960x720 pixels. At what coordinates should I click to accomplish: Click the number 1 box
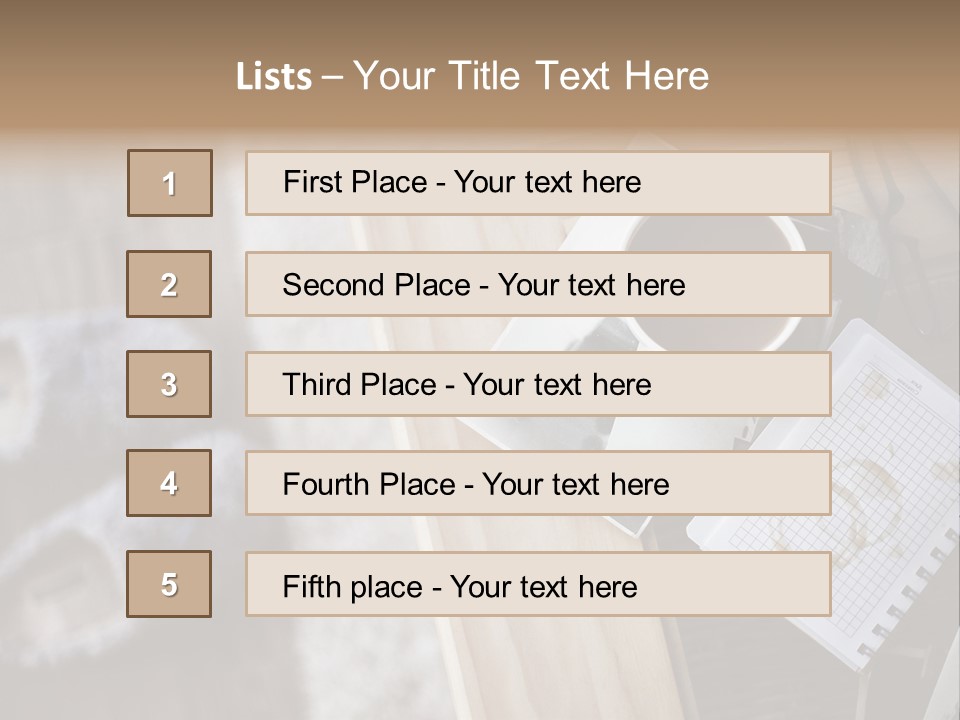(170, 183)
